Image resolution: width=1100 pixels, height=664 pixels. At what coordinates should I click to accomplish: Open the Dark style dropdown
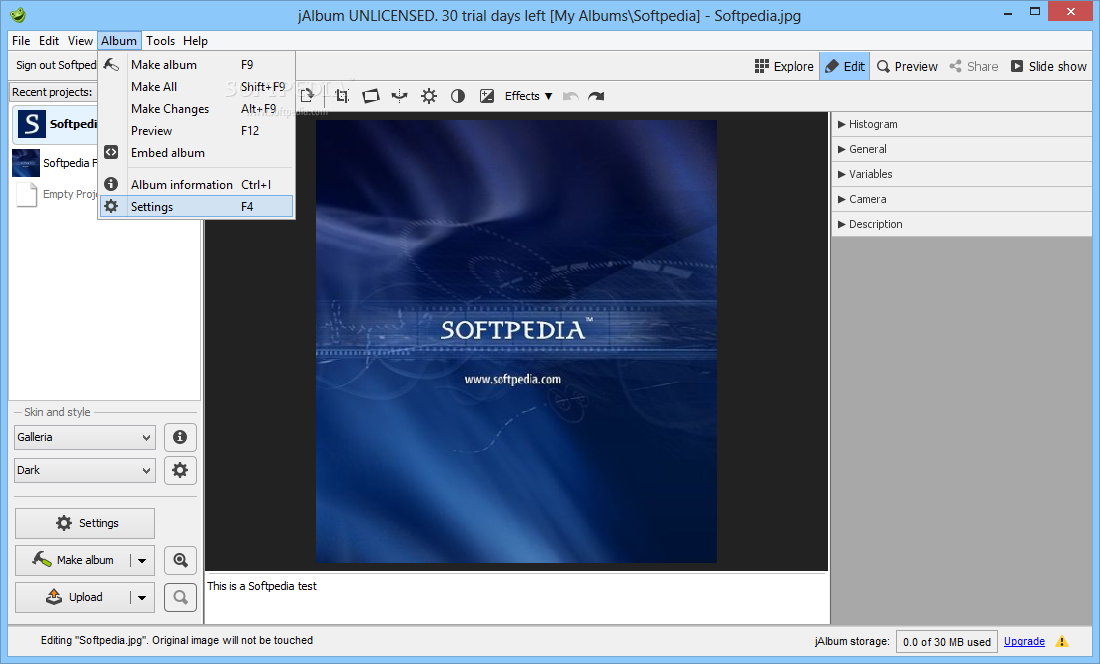coord(84,470)
